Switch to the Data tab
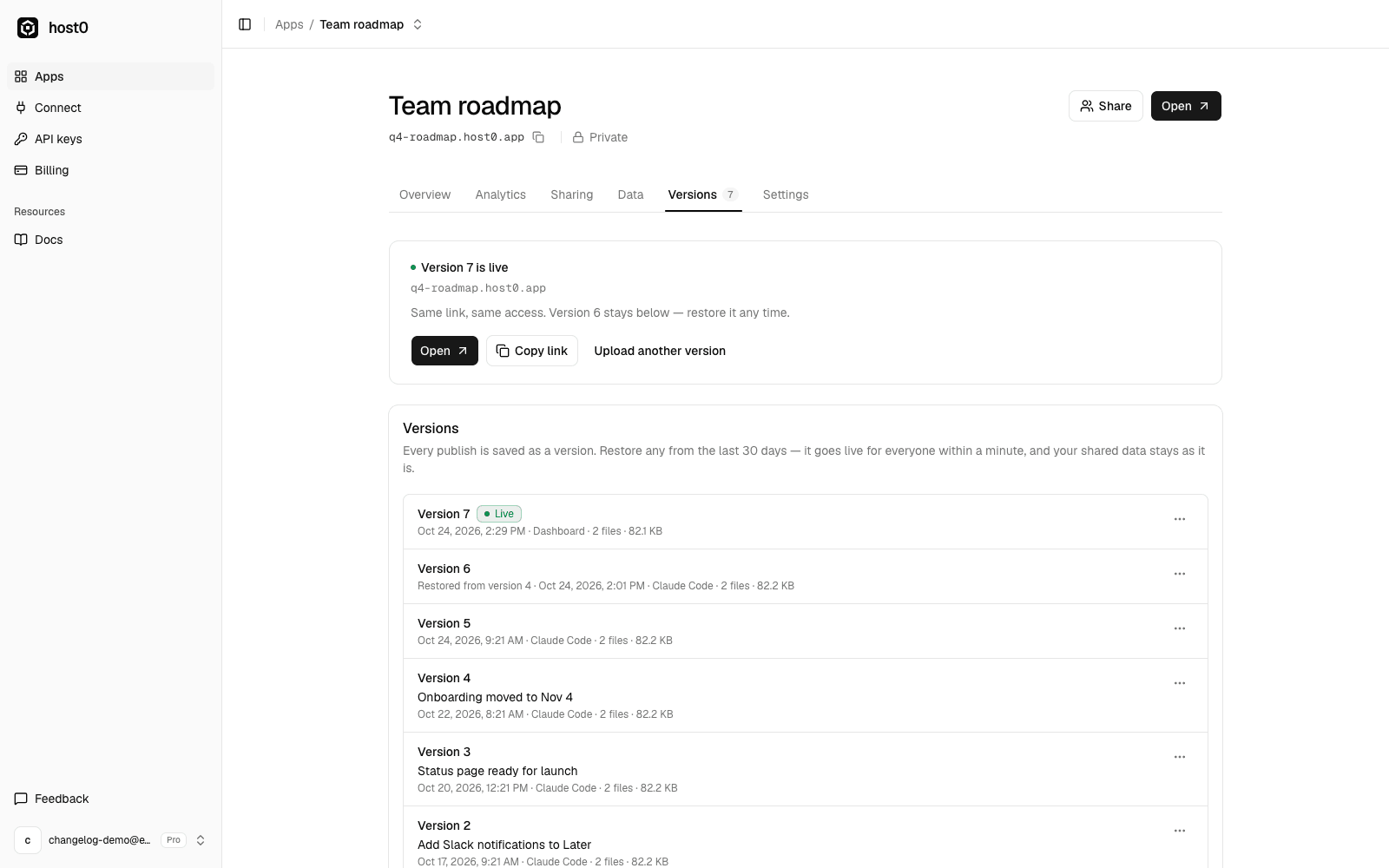 coord(630,194)
